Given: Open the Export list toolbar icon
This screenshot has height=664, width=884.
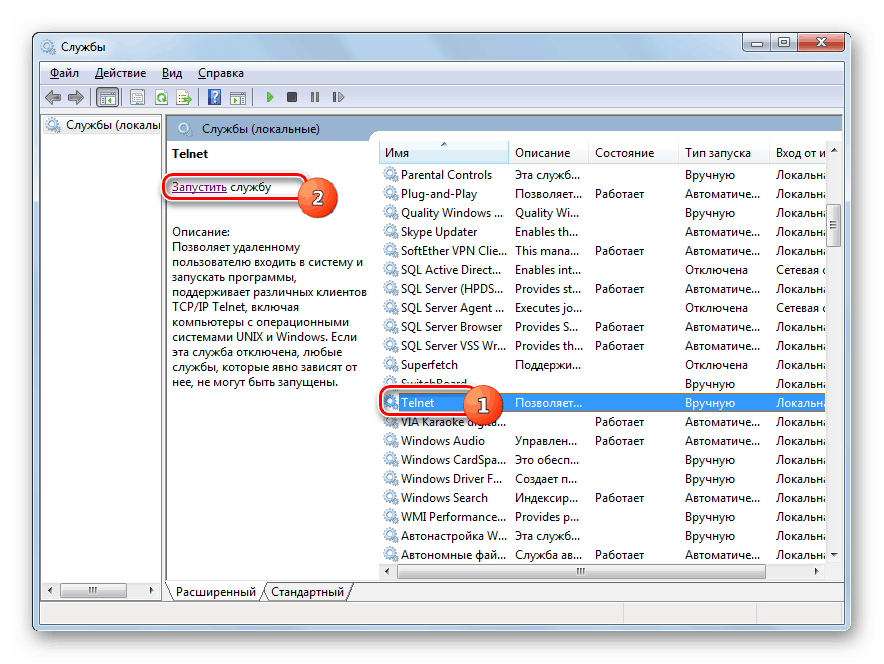Looking at the screenshot, I should point(184,96).
